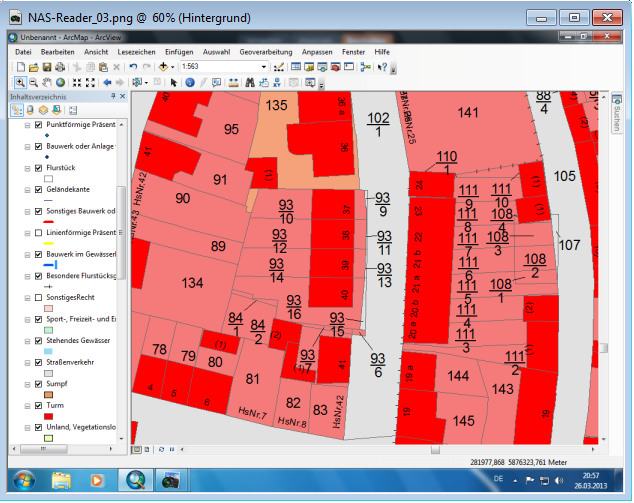Collapse the Straßenverkehr layer tree node
The image size is (634, 503).
pyautogui.click(x=27, y=362)
